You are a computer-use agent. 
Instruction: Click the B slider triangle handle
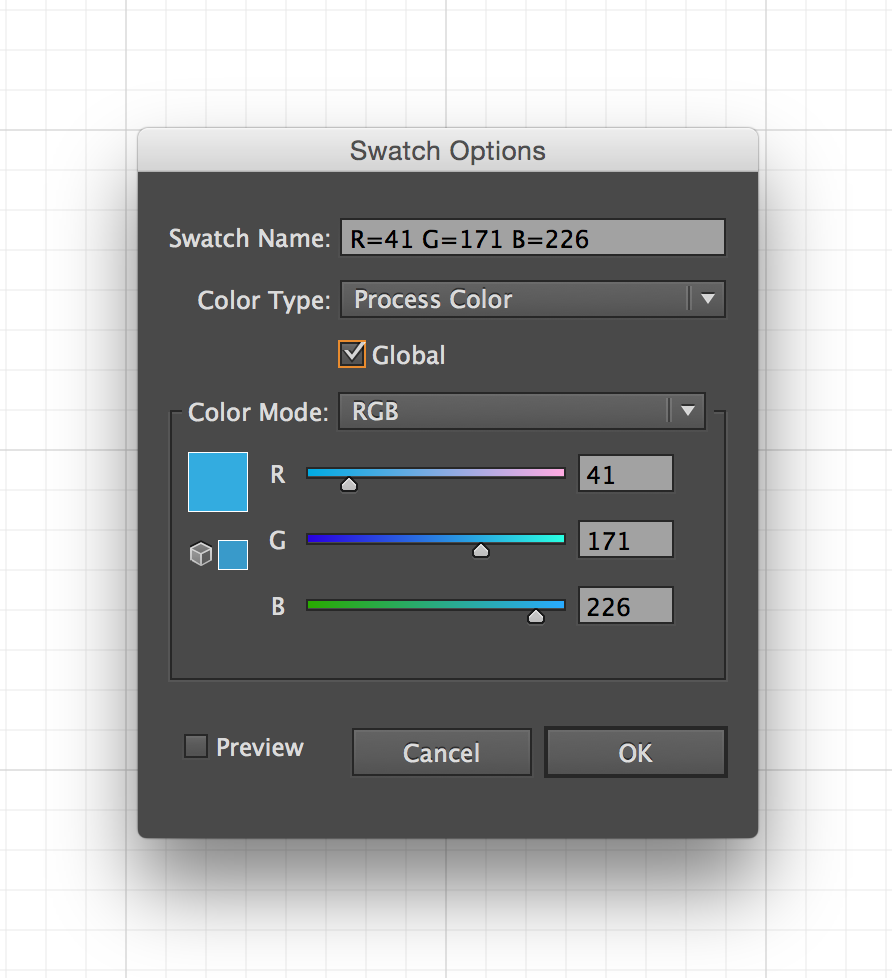pos(536,616)
